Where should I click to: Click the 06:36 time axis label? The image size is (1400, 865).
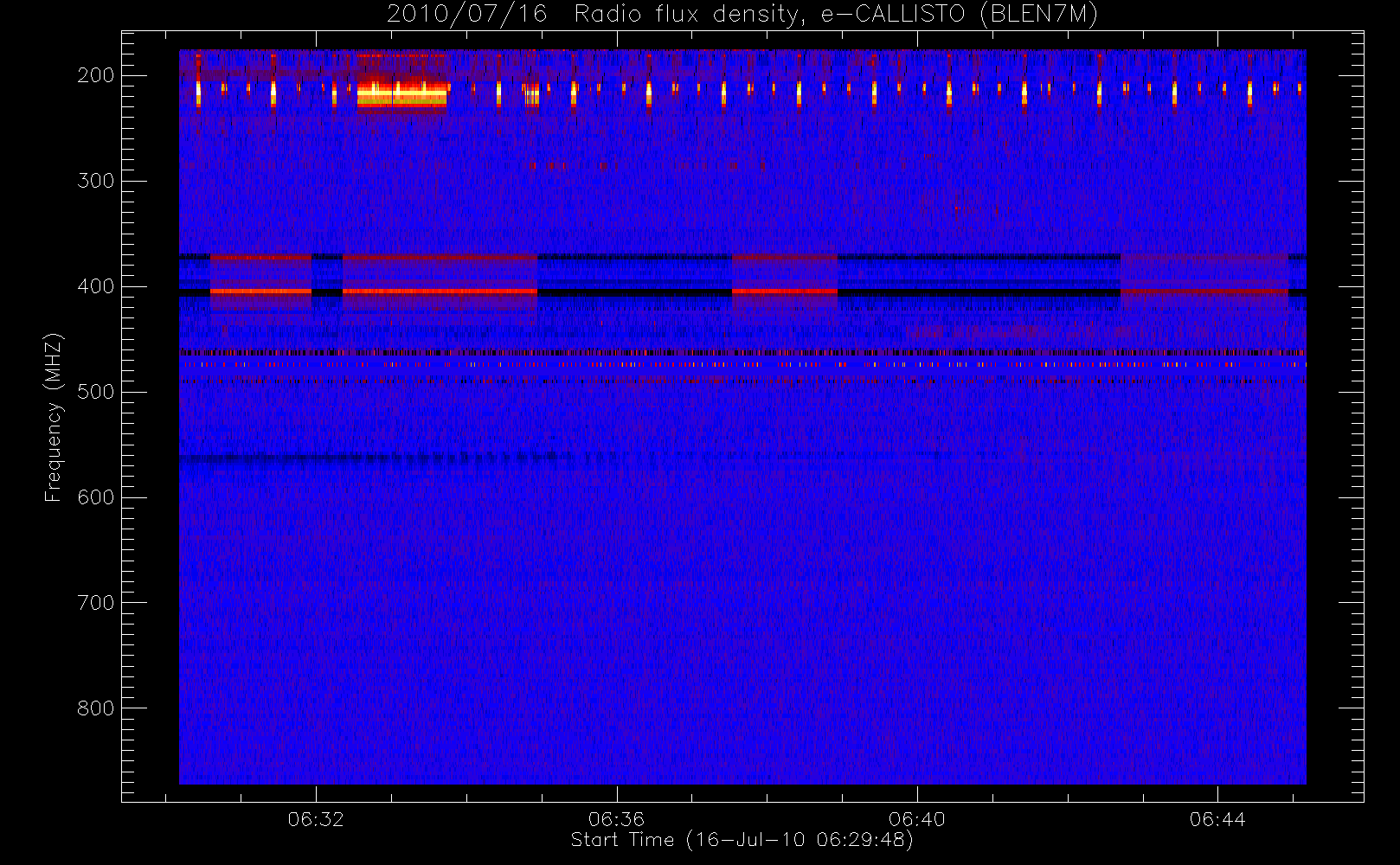point(616,819)
